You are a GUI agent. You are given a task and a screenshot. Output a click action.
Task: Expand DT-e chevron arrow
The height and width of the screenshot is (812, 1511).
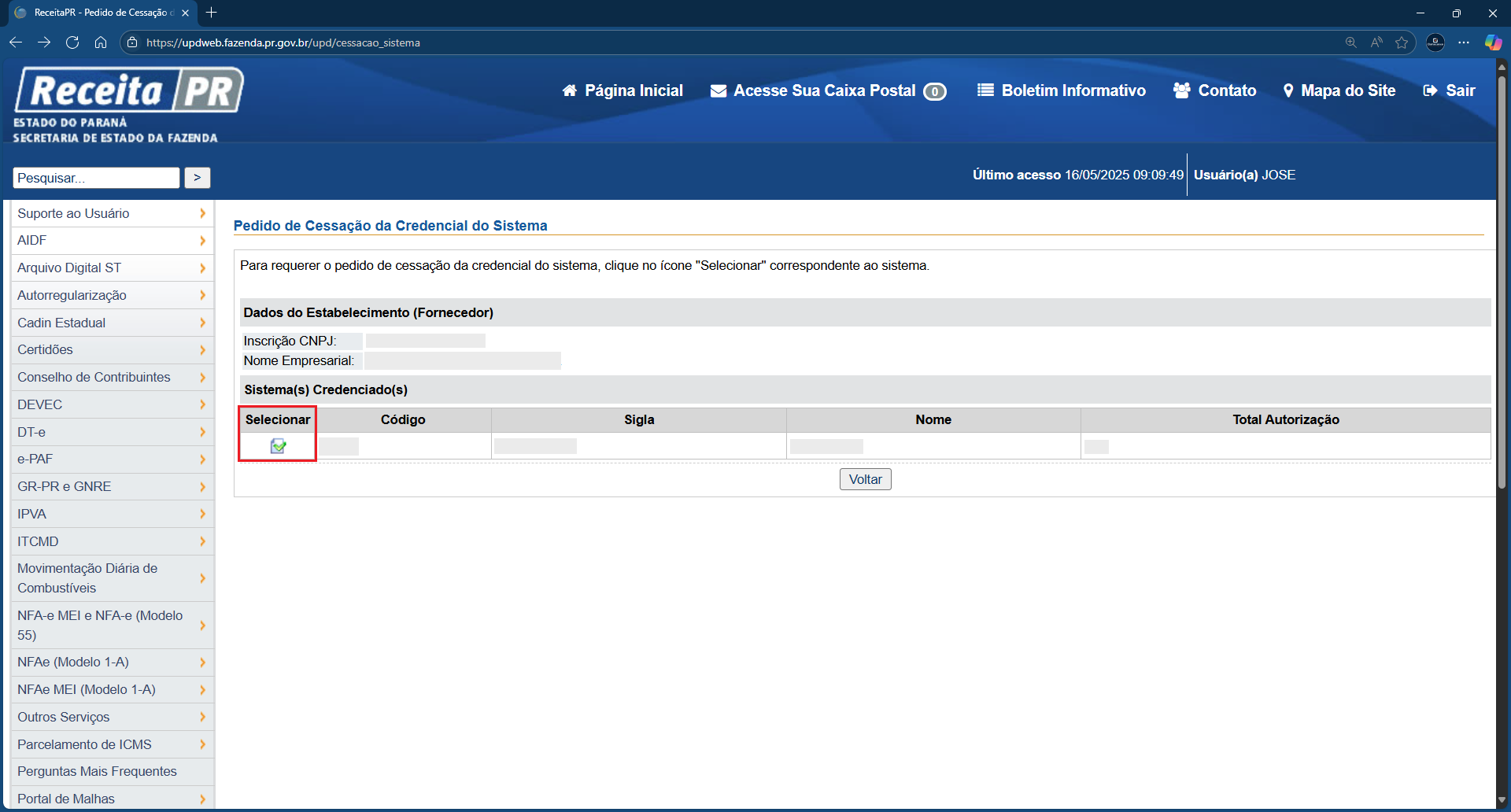pyautogui.click(x=202, y=432)
